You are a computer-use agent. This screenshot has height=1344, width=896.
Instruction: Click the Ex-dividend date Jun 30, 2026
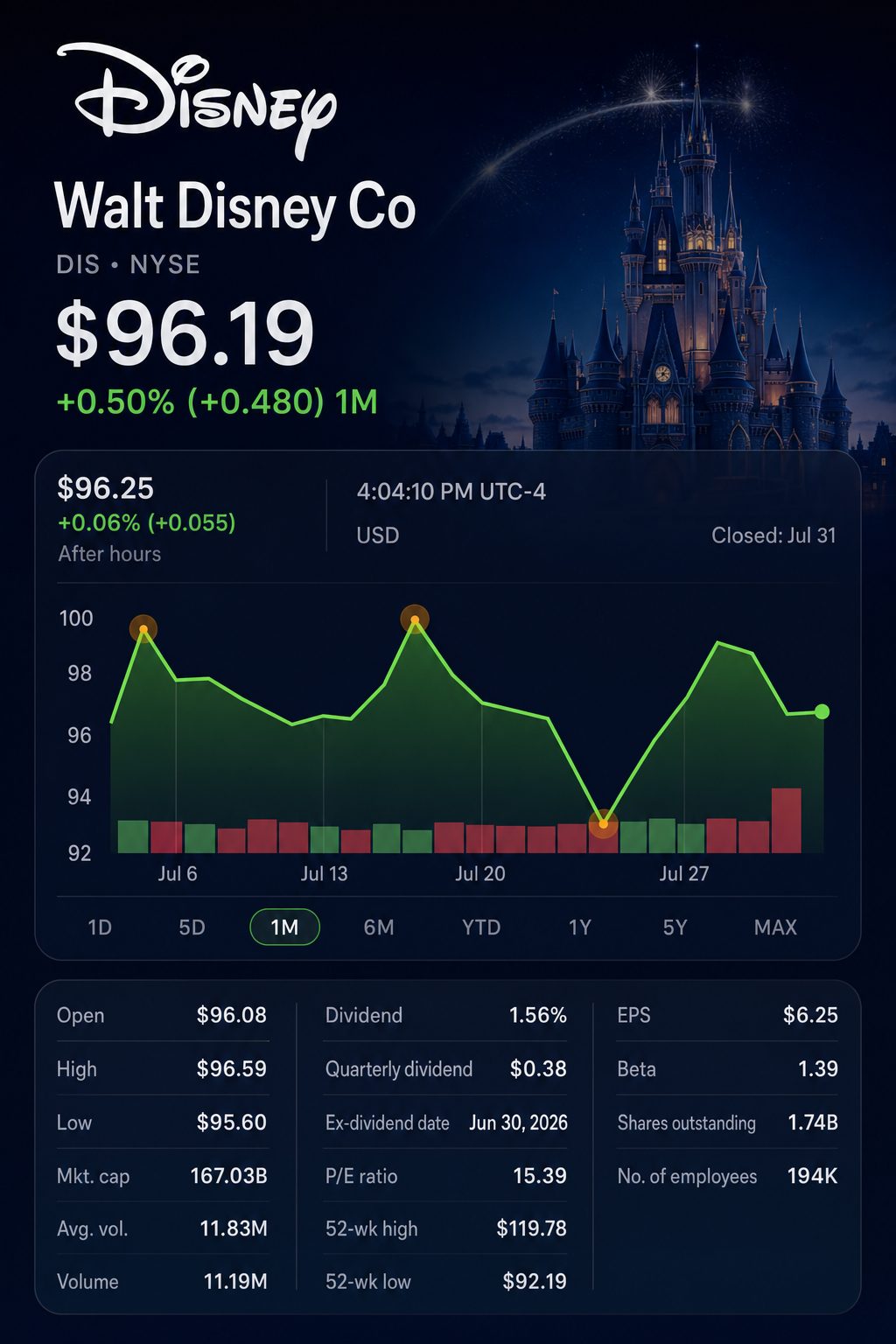coord(518,1123)
